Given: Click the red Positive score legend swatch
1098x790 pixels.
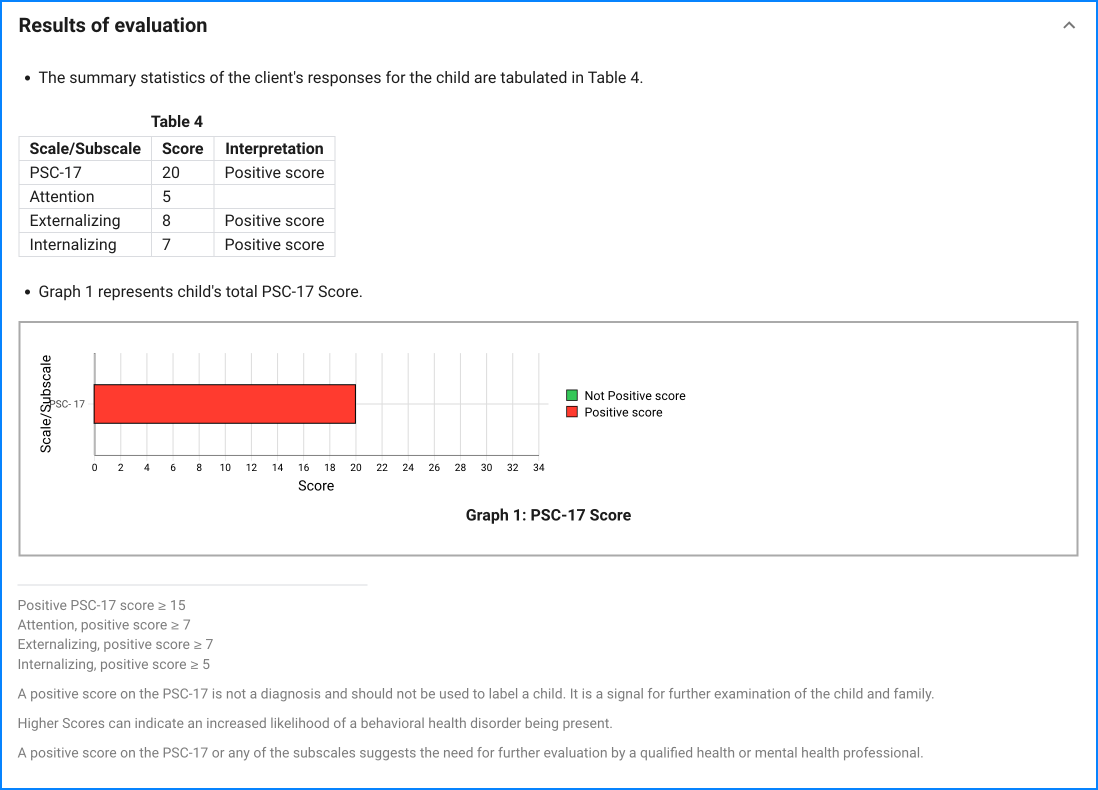Looking at the screenshot, I should (x=572, y=412).
